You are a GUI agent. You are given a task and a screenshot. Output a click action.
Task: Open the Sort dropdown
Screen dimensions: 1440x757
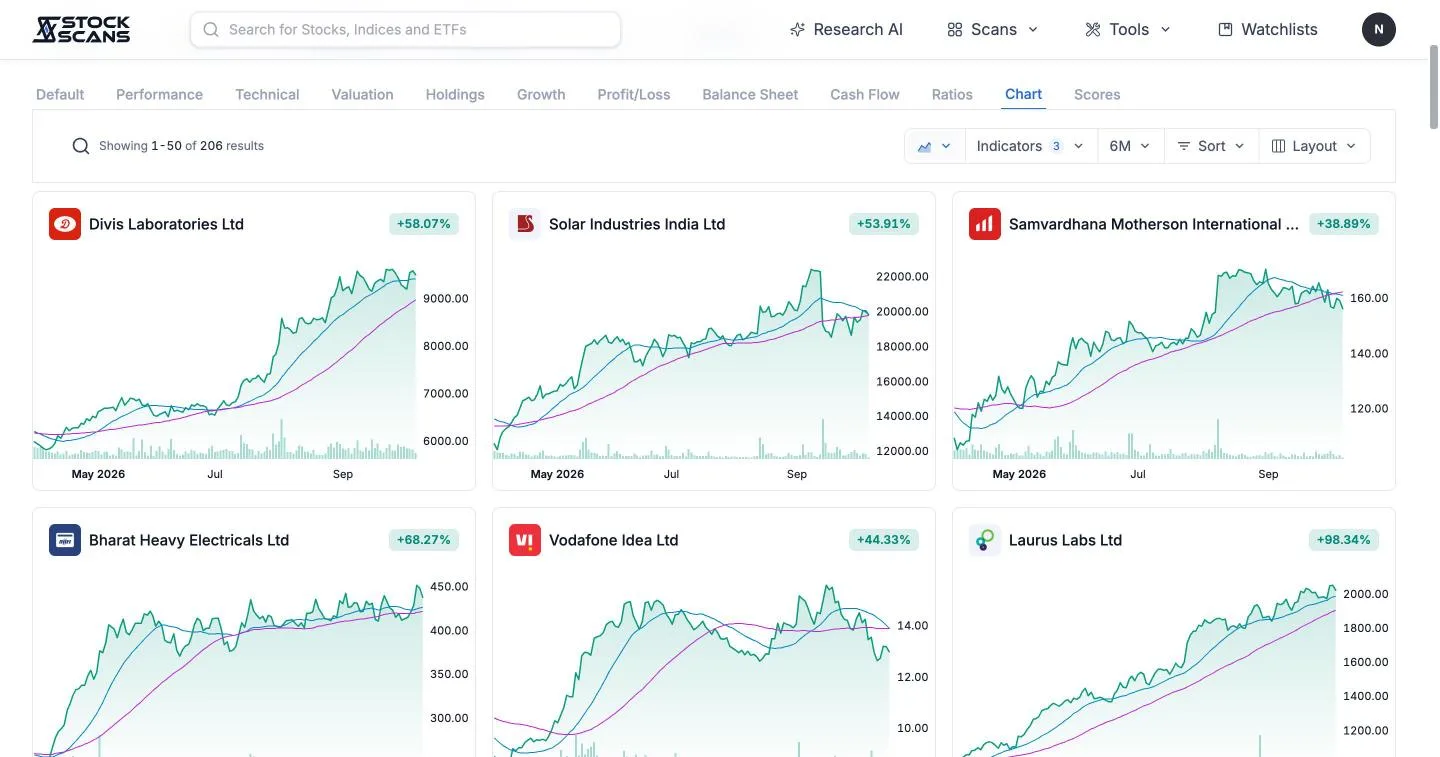pyautogui.click(x=1211, y=146)
